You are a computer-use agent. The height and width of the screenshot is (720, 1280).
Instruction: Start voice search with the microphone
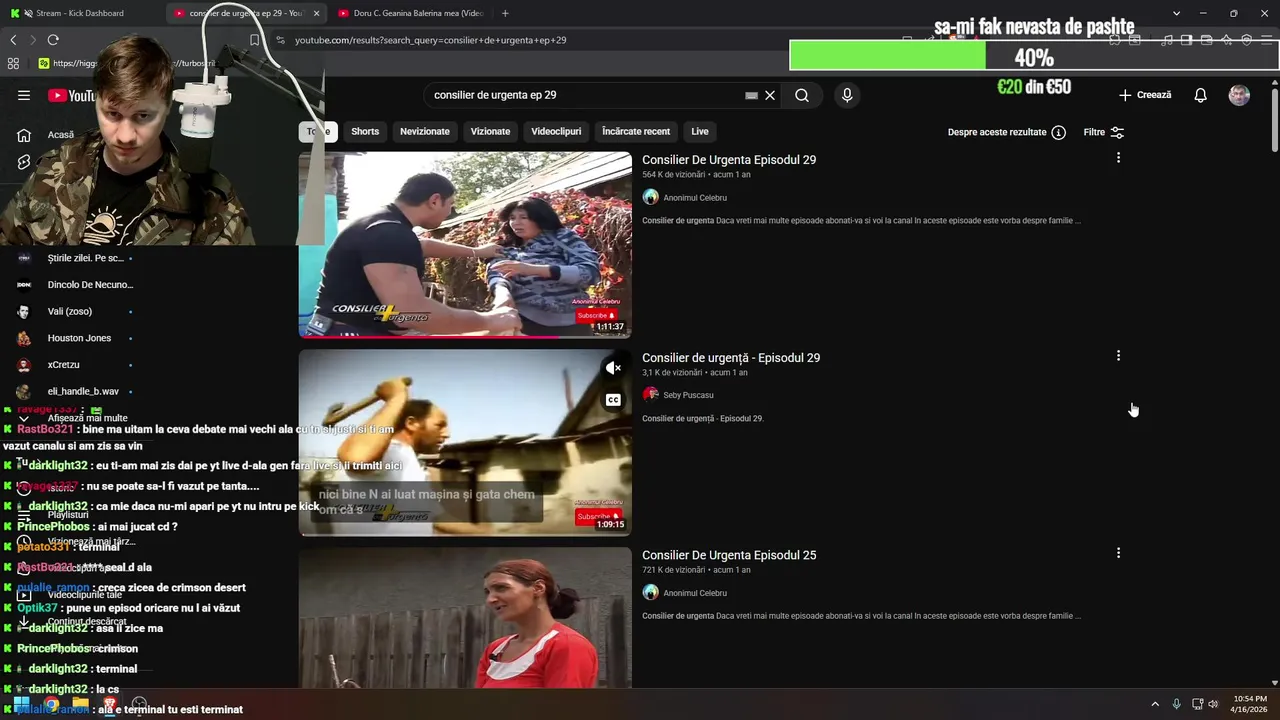pos(847,95)
